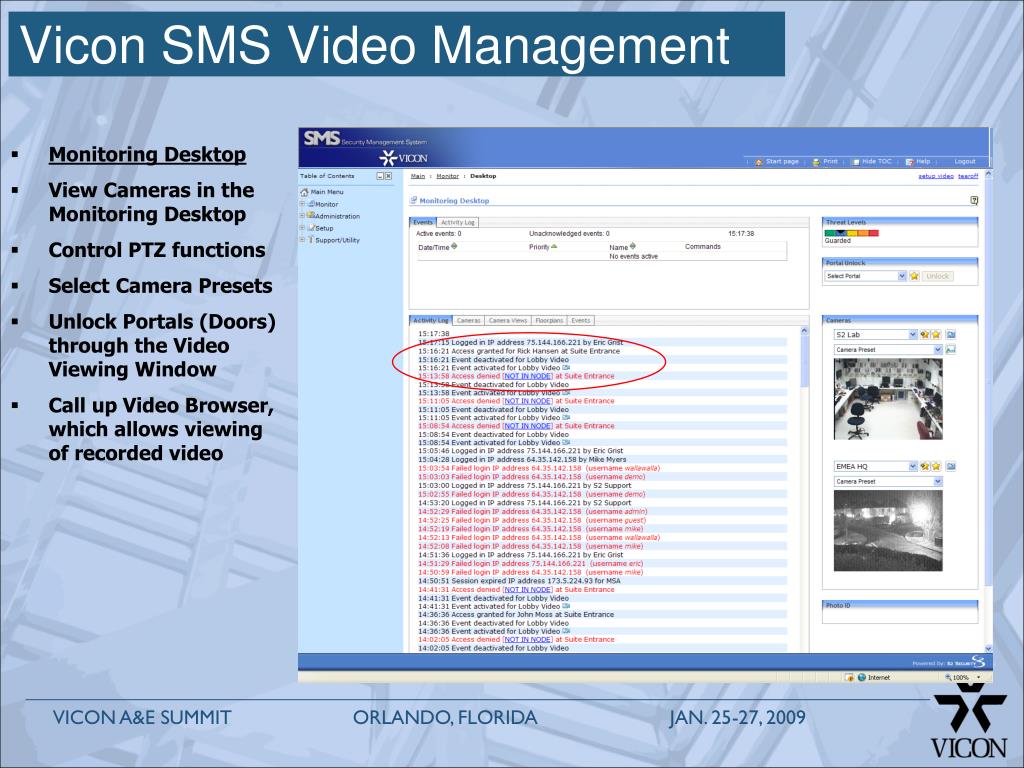
Task: Close the Table of Contents panel
Action: 388,176
